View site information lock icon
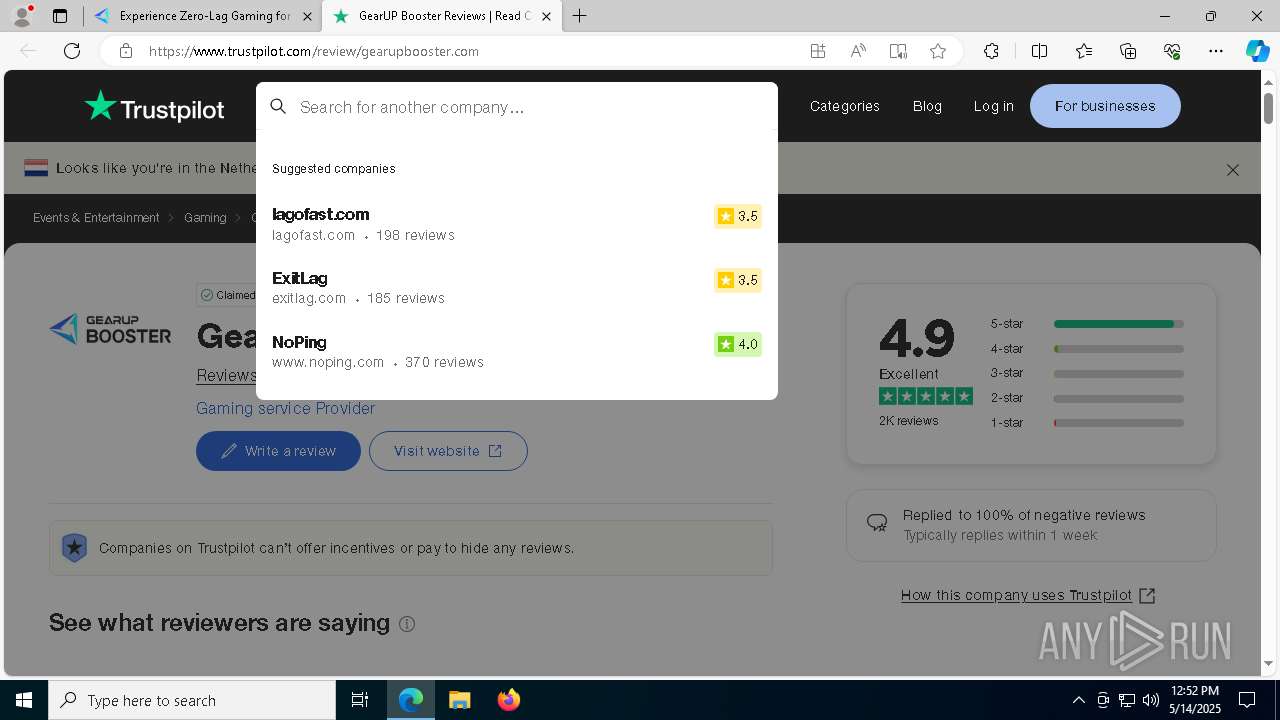 [x=126, y=51]
